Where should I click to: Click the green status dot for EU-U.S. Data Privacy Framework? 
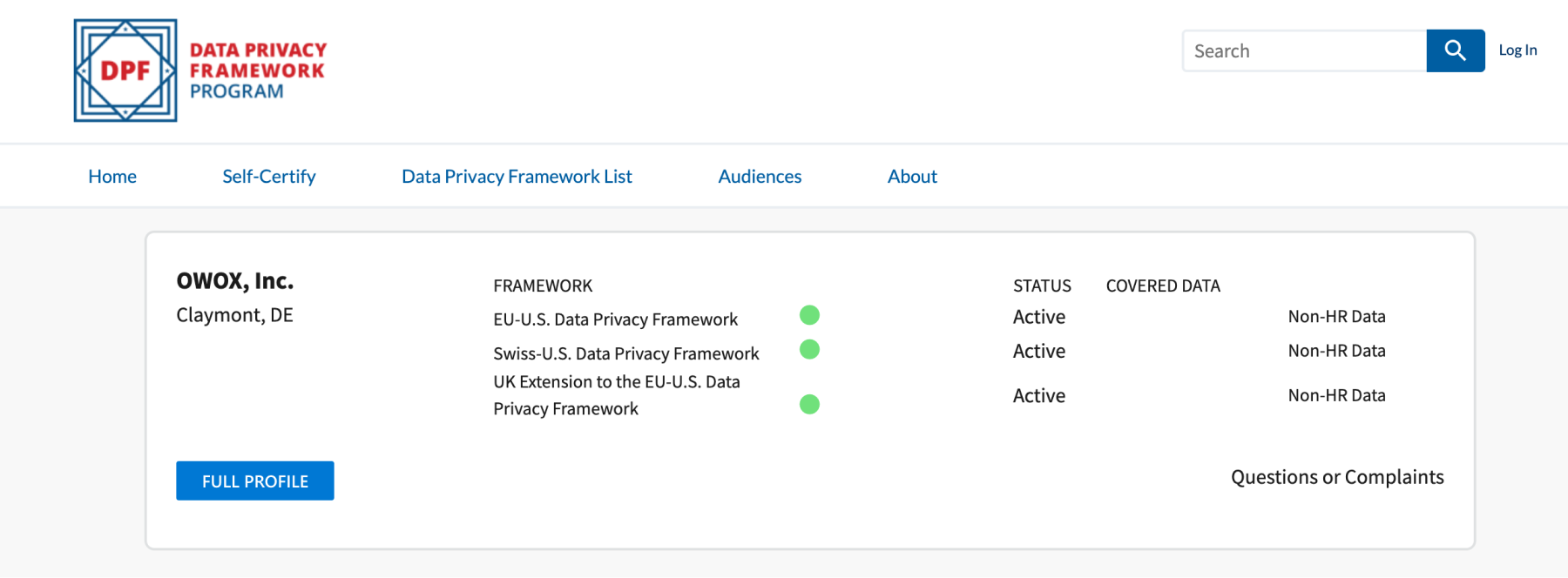pos(809,315)
